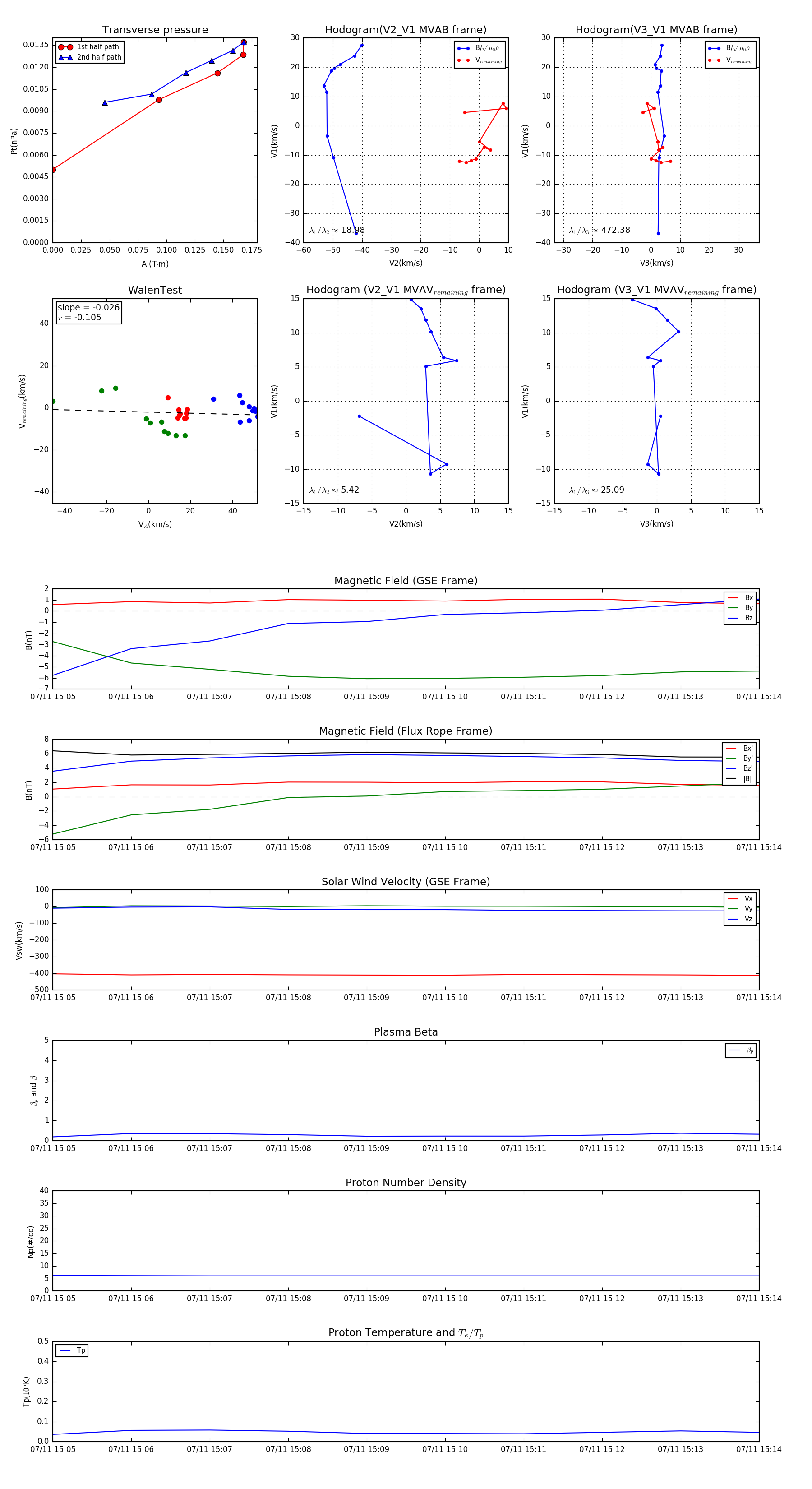The width and height of the screenshot is (812, 1489).
Task: Select the "2nd half path" legend entry
Action: (x=90, y=57)
